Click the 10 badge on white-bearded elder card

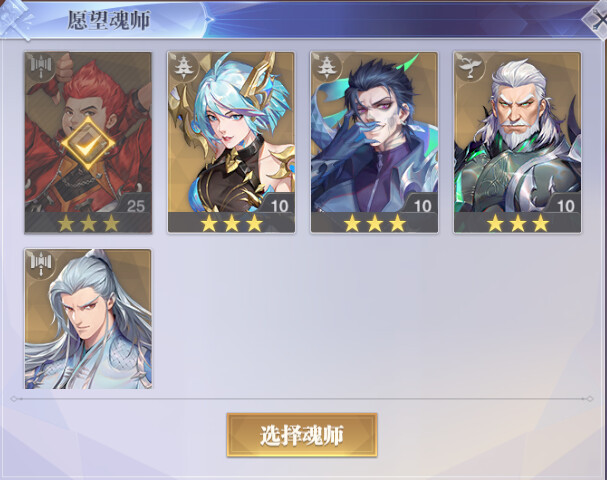pos(566,206)
